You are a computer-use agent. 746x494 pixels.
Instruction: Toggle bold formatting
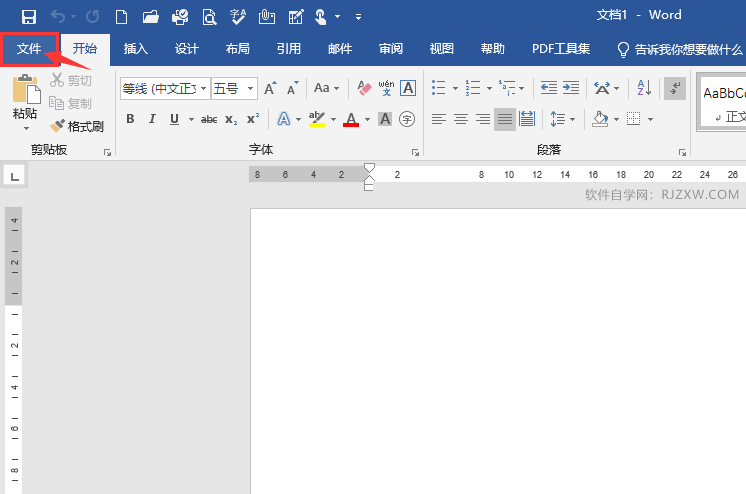(130, 119)
